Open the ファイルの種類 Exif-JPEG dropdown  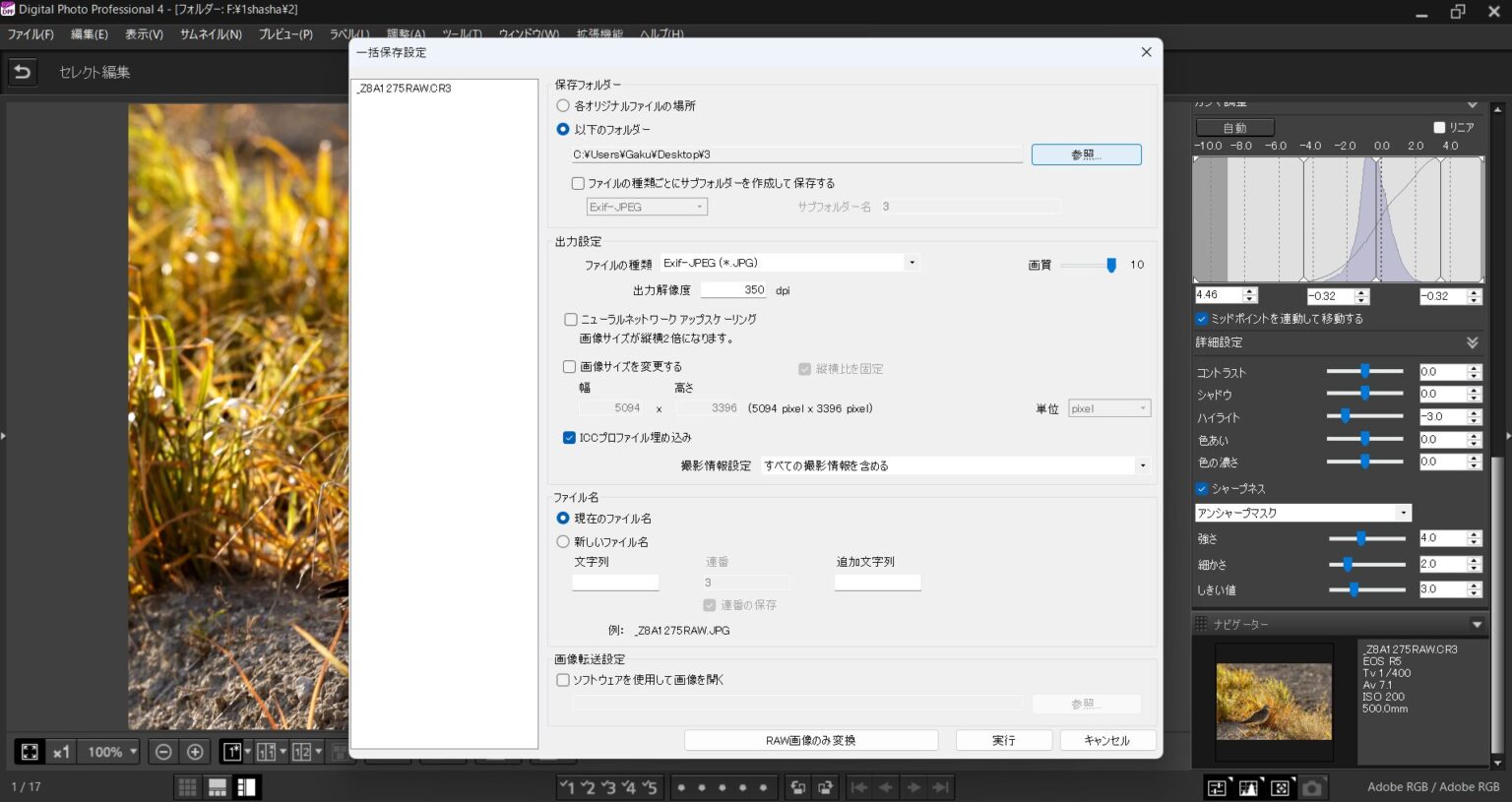(x=788, y=263)
